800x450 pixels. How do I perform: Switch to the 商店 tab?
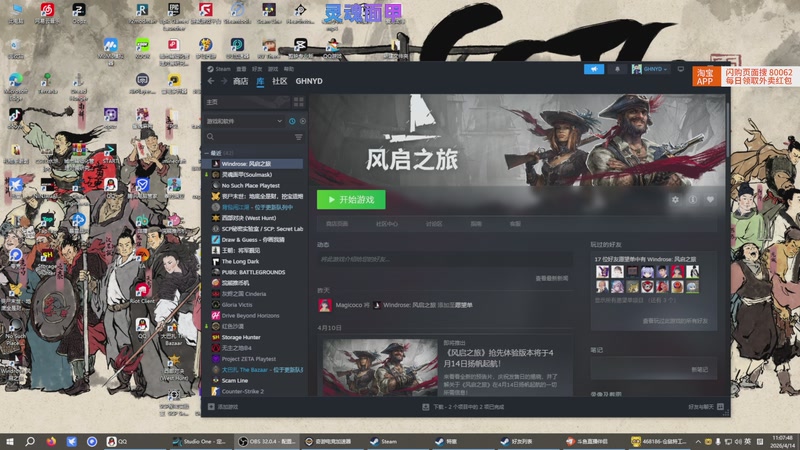point(240,81)
